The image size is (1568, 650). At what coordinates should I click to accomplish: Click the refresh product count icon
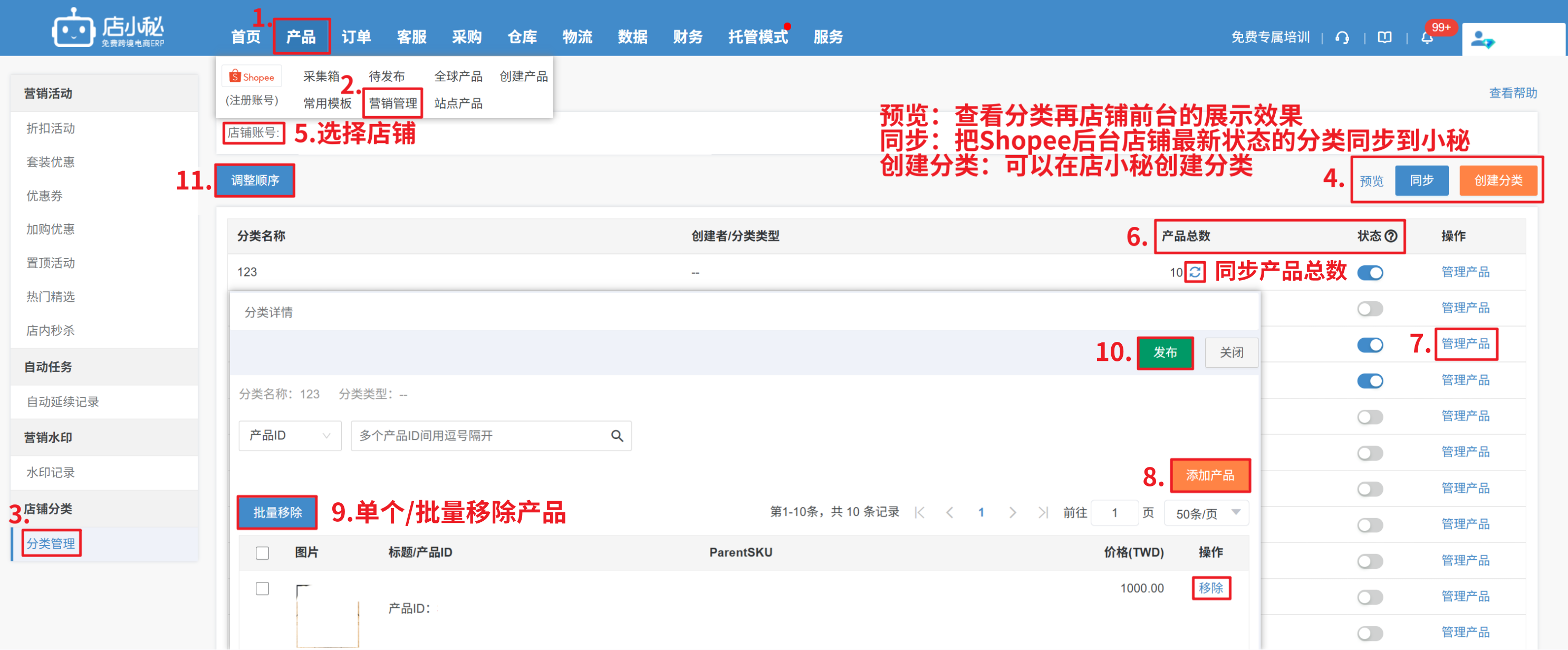[x=1196, y=272]
